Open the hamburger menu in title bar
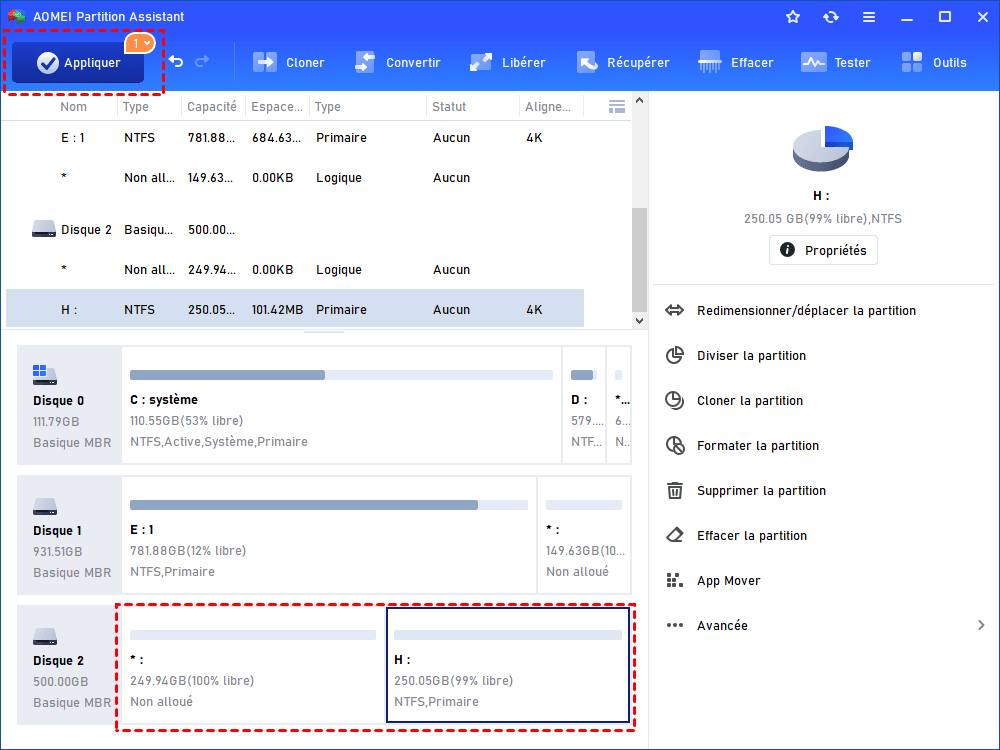1000x750 pixels. pyautogui.click(x=869, y=17)
